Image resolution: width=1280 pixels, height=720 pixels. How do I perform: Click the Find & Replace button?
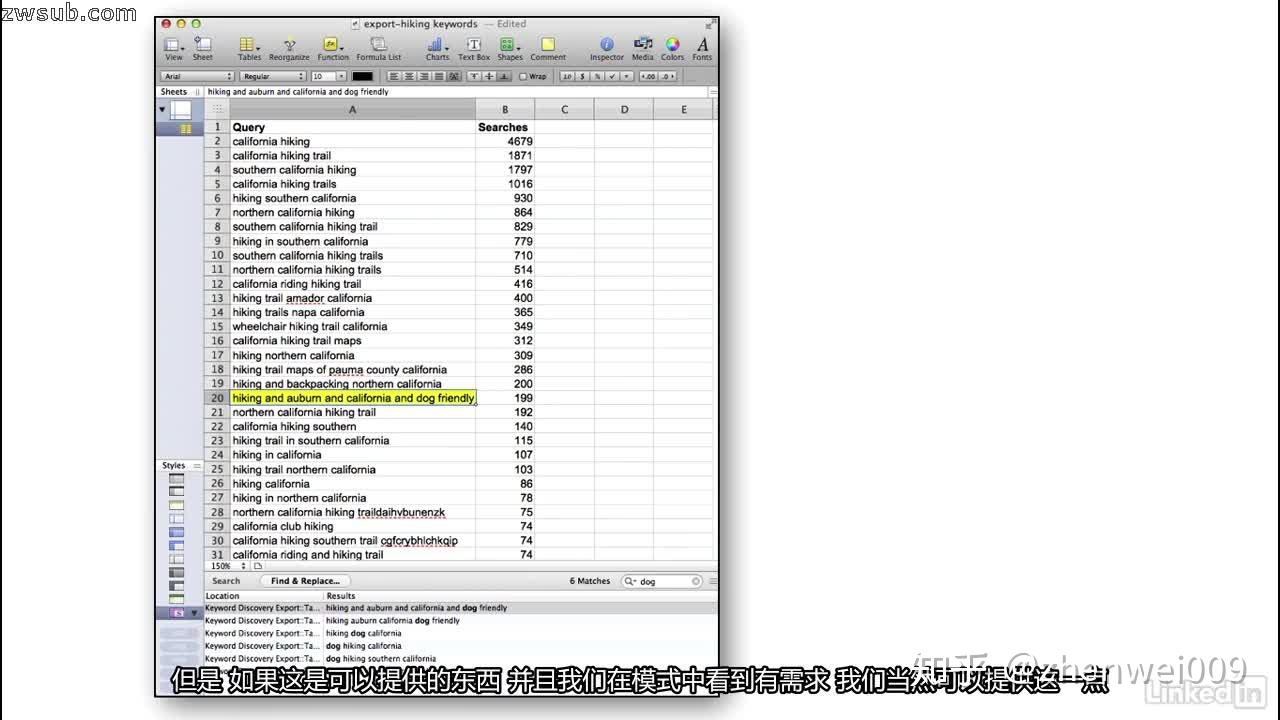pyautogui.click(x=305, y=581)
